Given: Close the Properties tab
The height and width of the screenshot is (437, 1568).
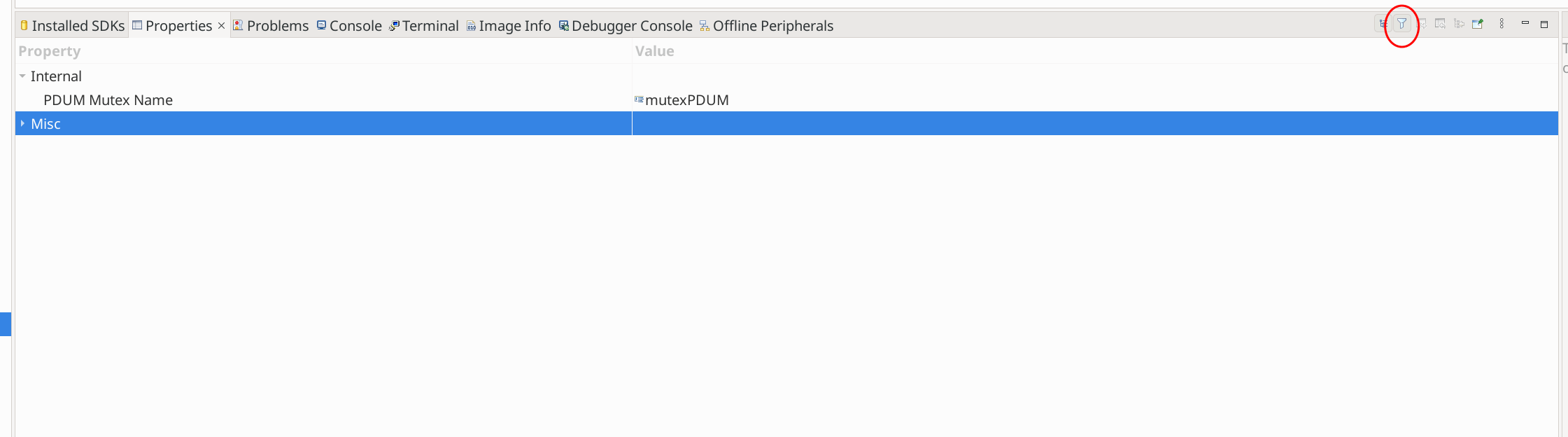Looking at the screenshot, I should point(221,26).
